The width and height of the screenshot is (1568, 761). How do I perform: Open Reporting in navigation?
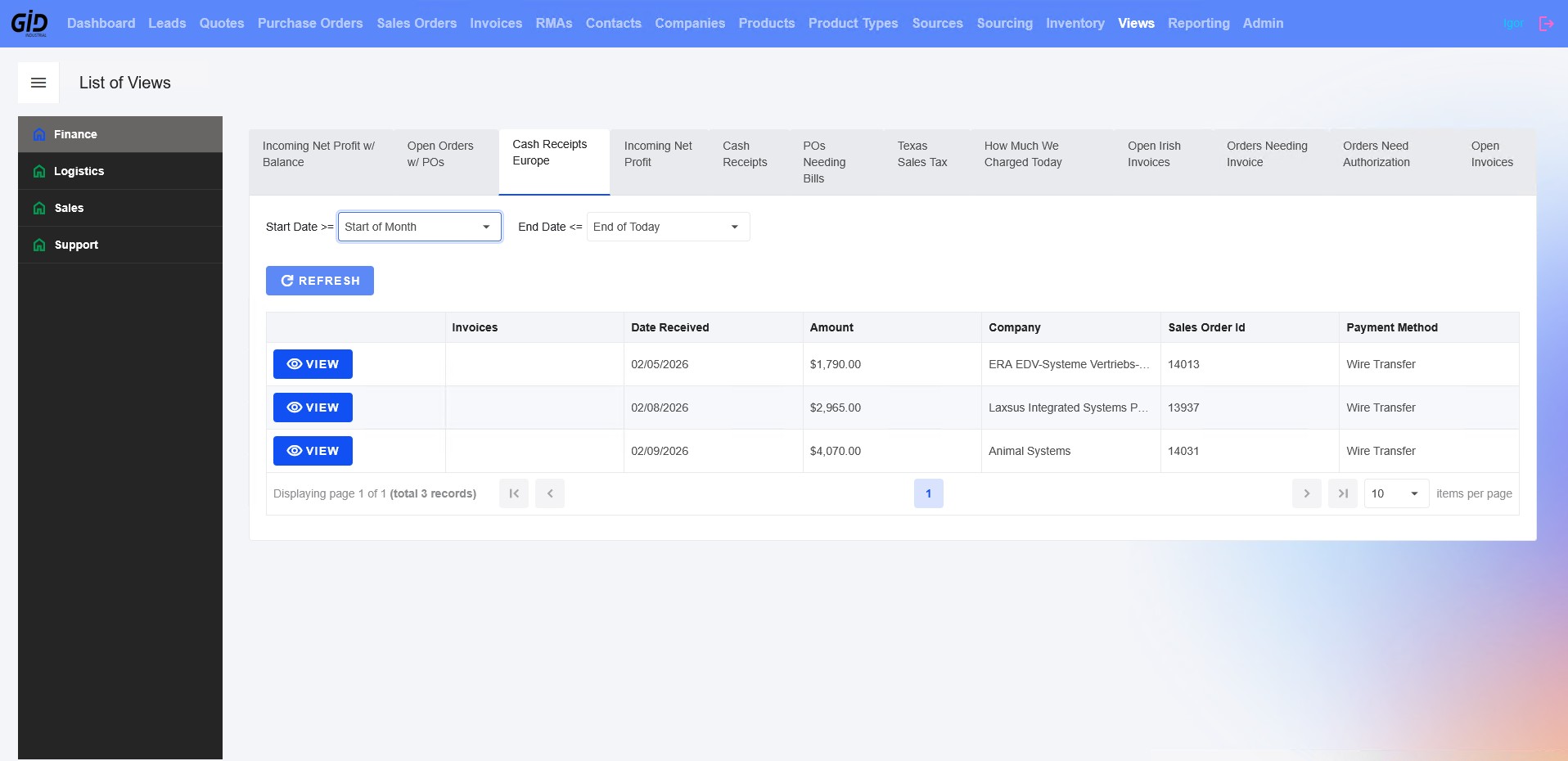(x=1199, y=24)
